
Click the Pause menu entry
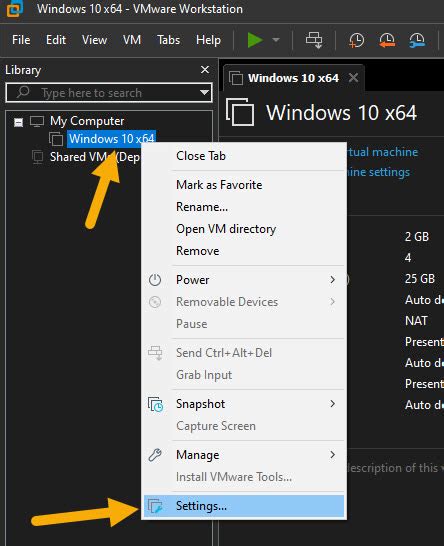click(x=244, y=324)
